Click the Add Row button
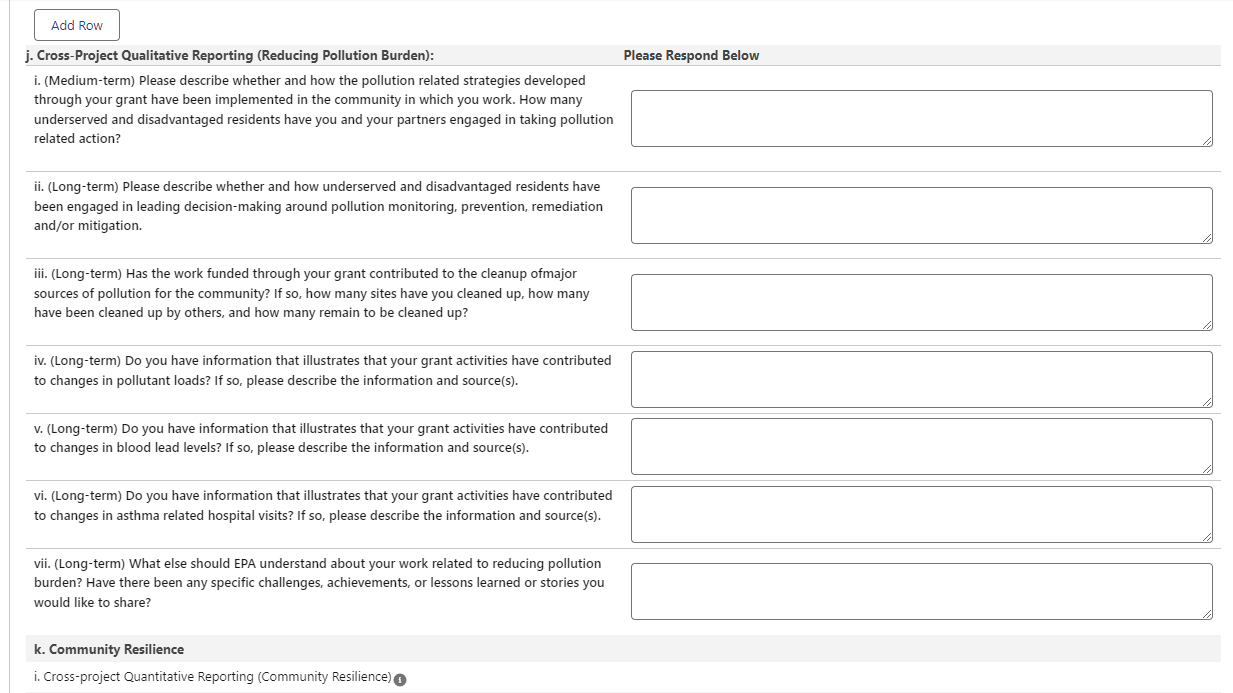This screenshot has height=693, width=1233. click(x=77, y=25)
